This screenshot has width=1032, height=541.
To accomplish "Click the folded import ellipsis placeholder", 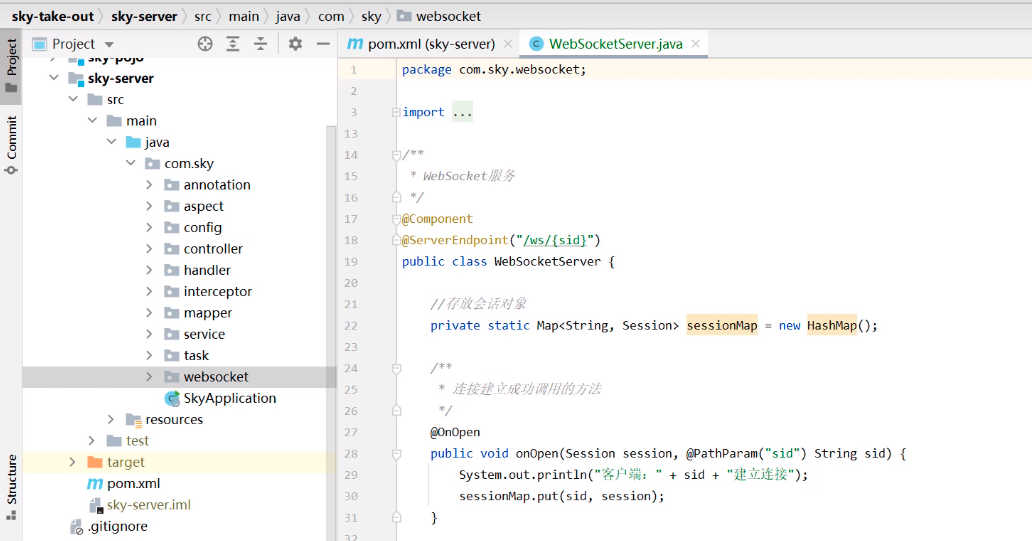I will (462, 112).
